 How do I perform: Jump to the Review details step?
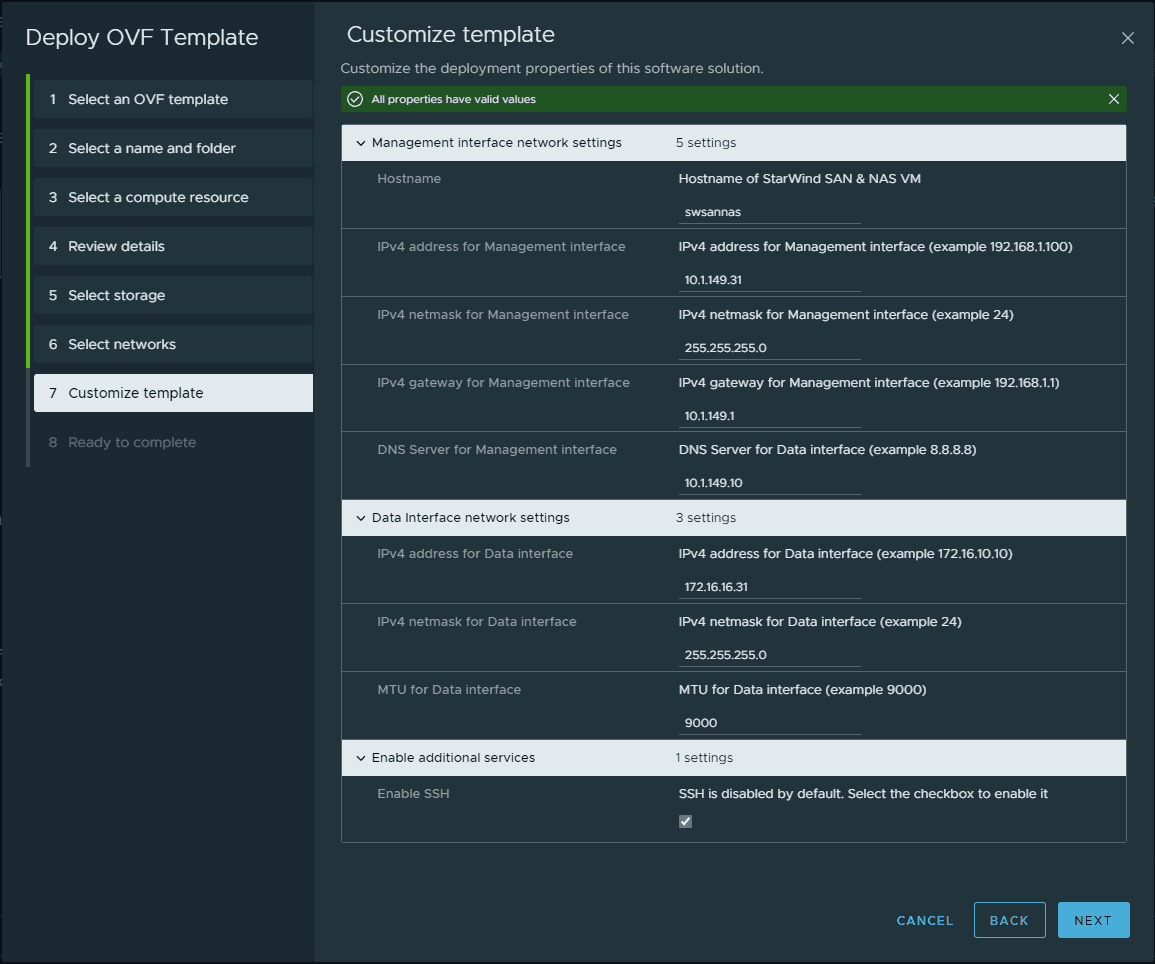116,246
